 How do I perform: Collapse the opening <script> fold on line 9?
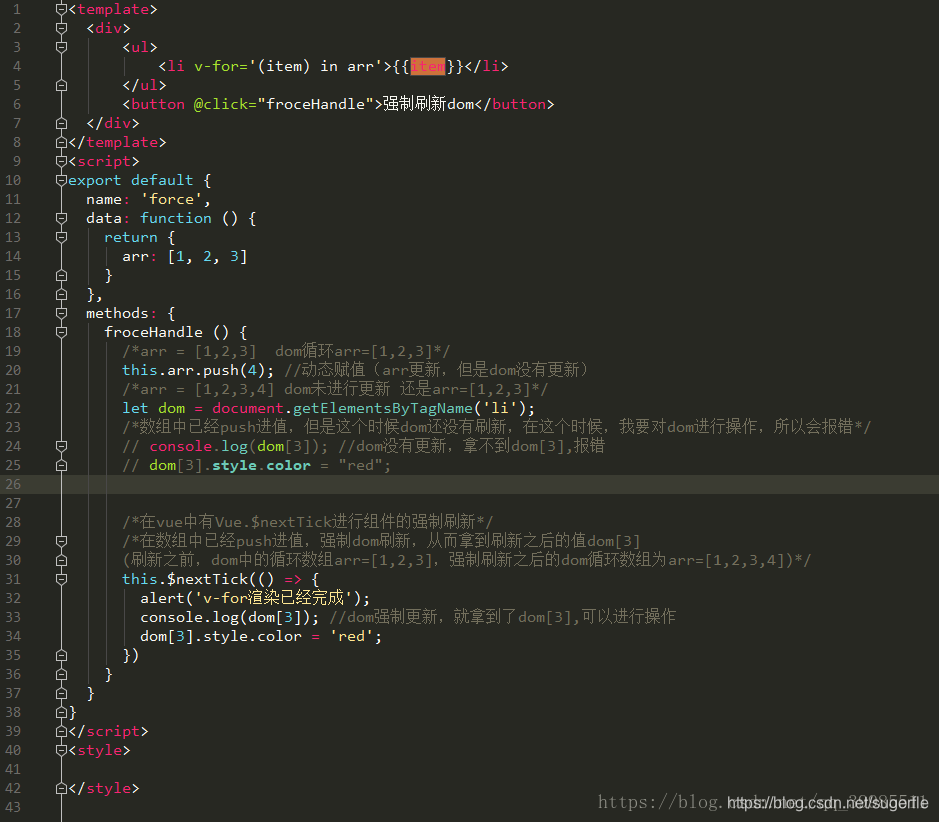61,161
